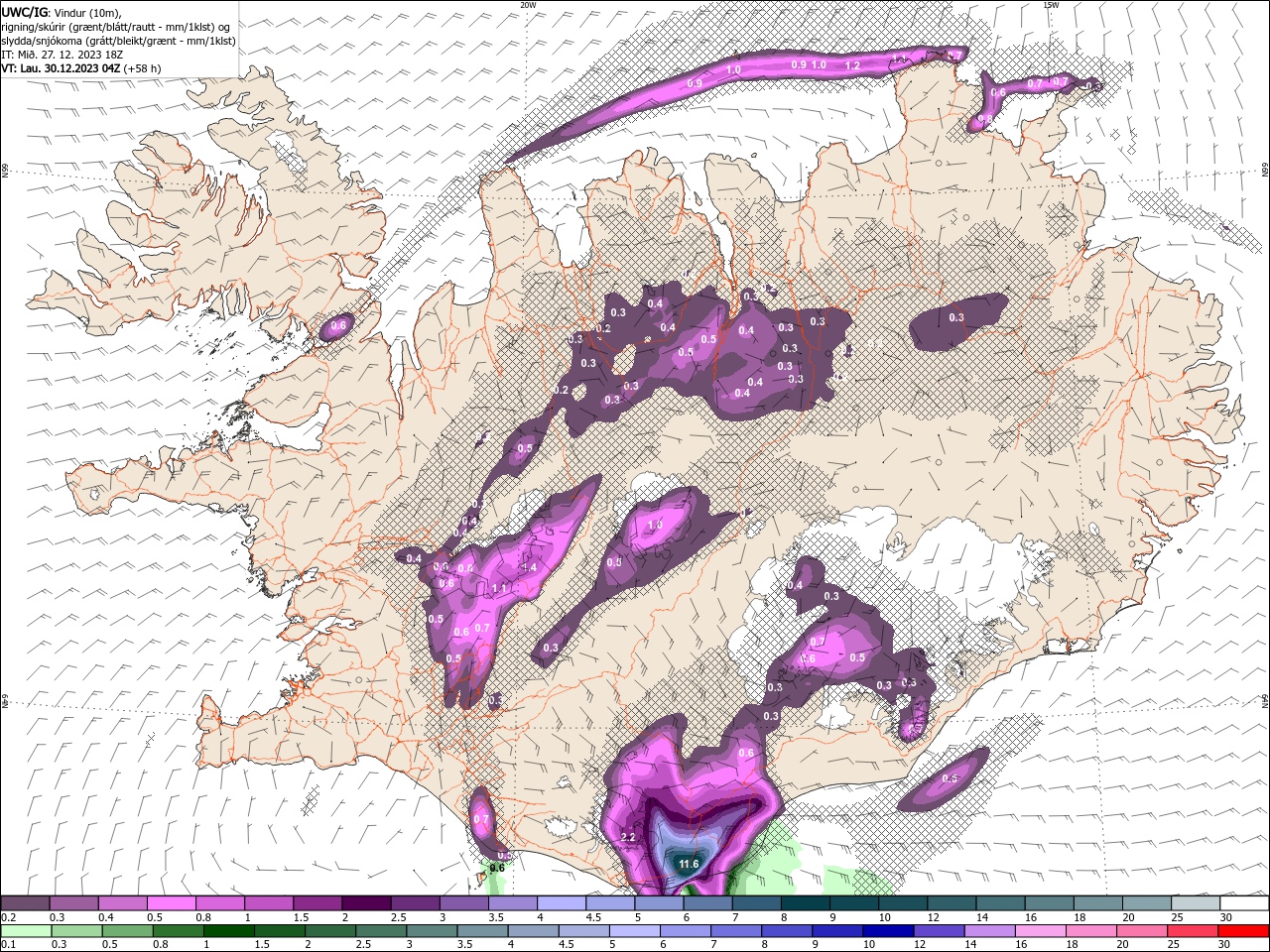Click the "IT: Mið. 27. 12. 2023 18Z" line
This screenshot has height=952, width=1270.
(60, 55)
